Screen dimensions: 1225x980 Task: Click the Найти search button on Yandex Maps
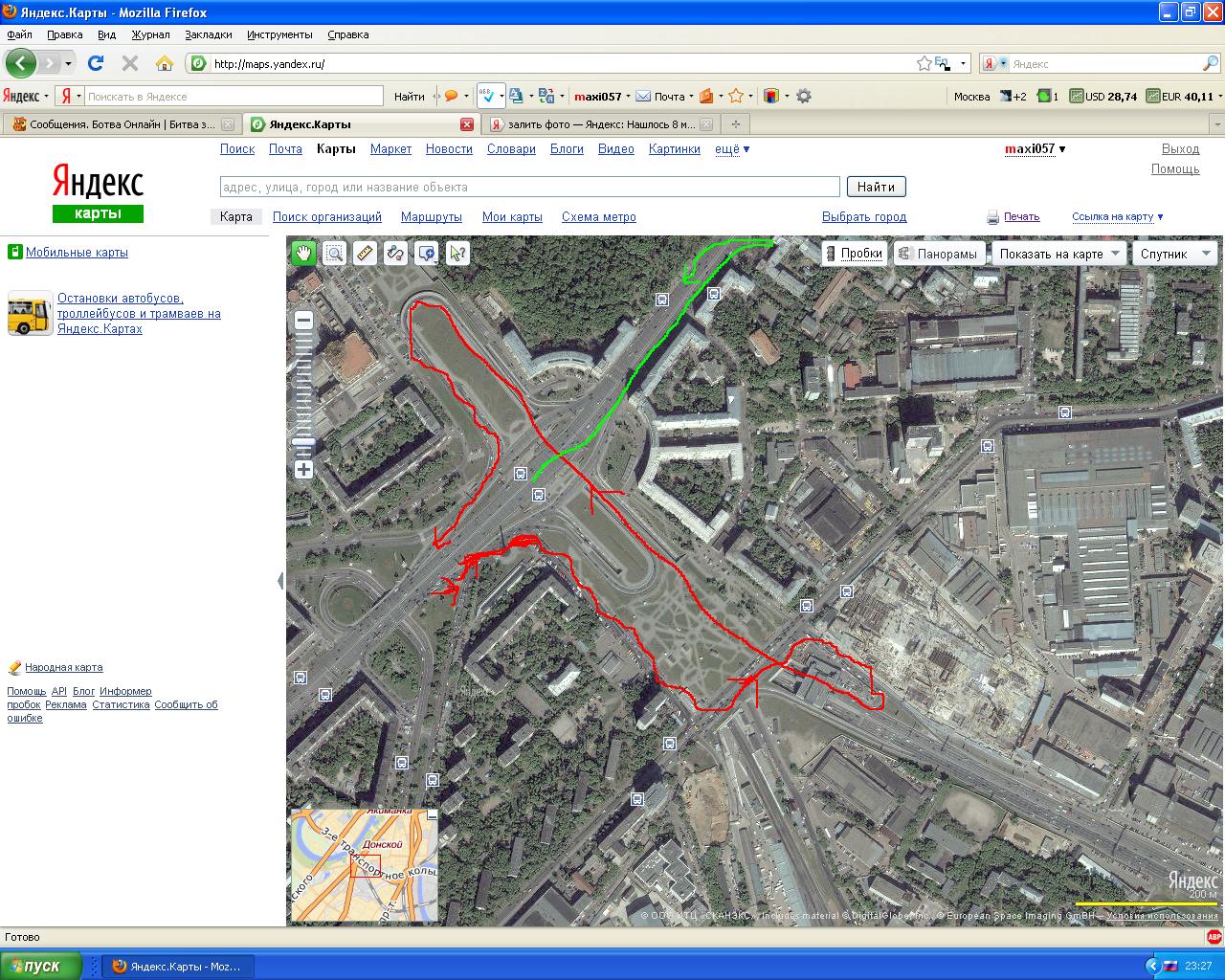tap(876, 187)
